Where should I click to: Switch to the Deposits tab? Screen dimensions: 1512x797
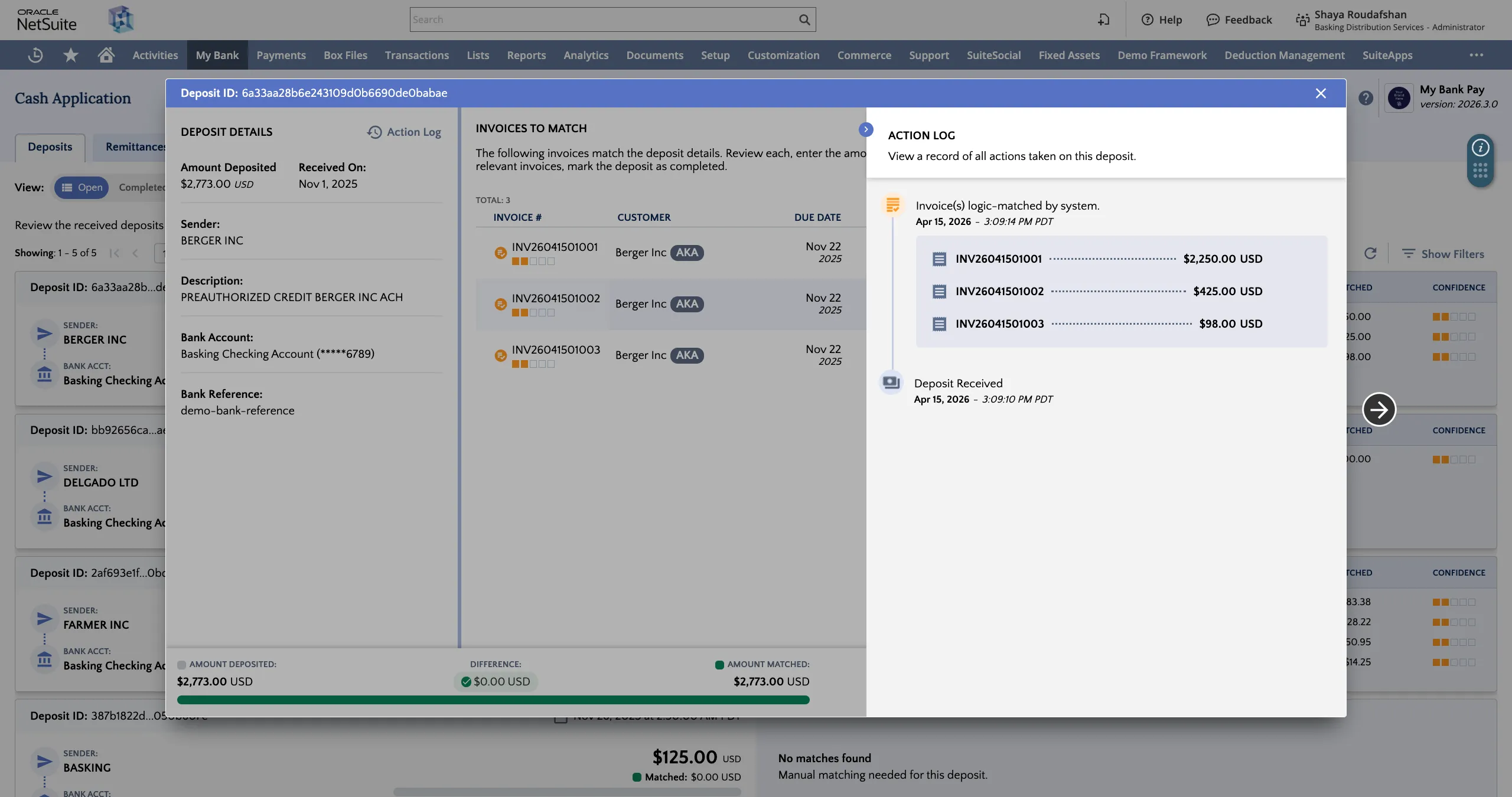point(50,147)
